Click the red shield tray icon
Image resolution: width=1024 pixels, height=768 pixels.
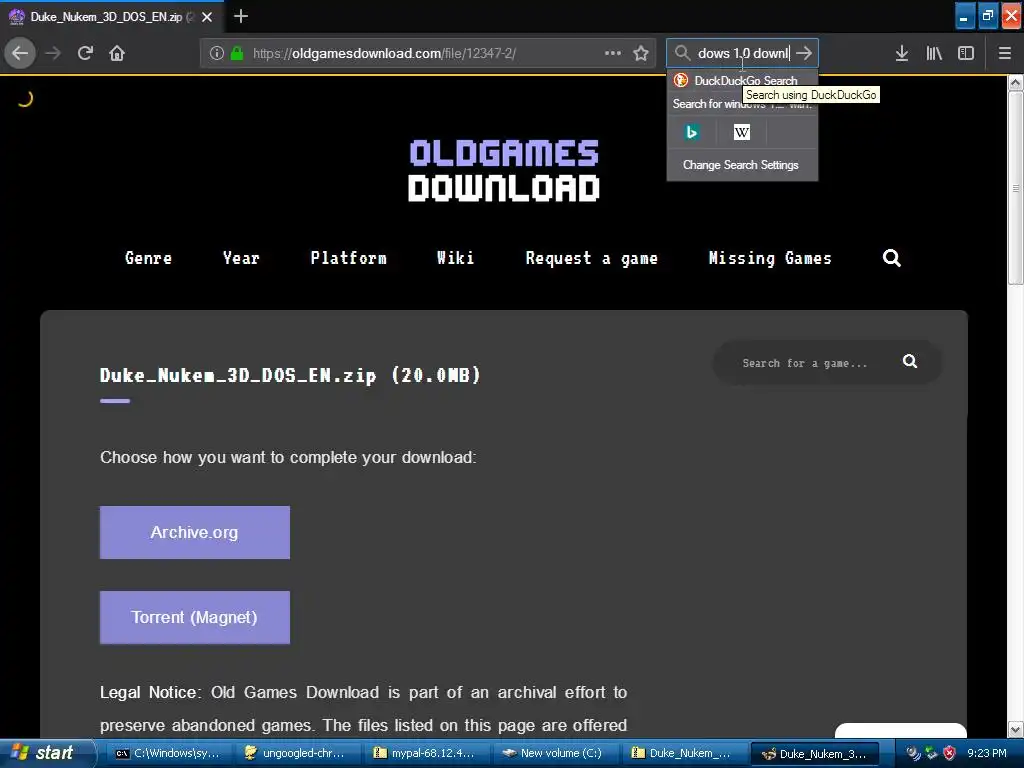click(950, 753)
